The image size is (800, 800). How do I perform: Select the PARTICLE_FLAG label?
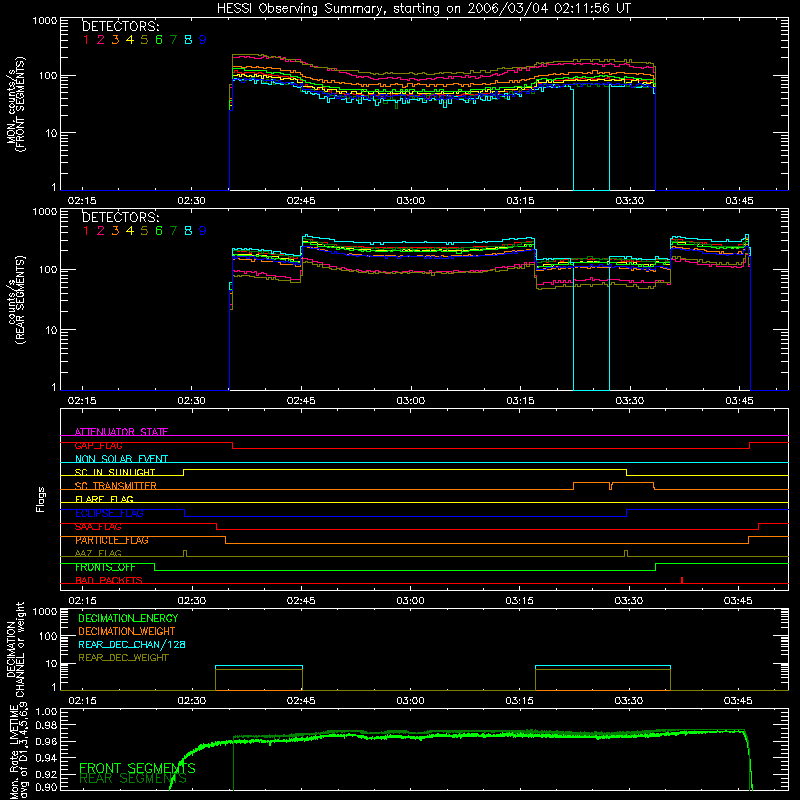[x=112, y=540]
